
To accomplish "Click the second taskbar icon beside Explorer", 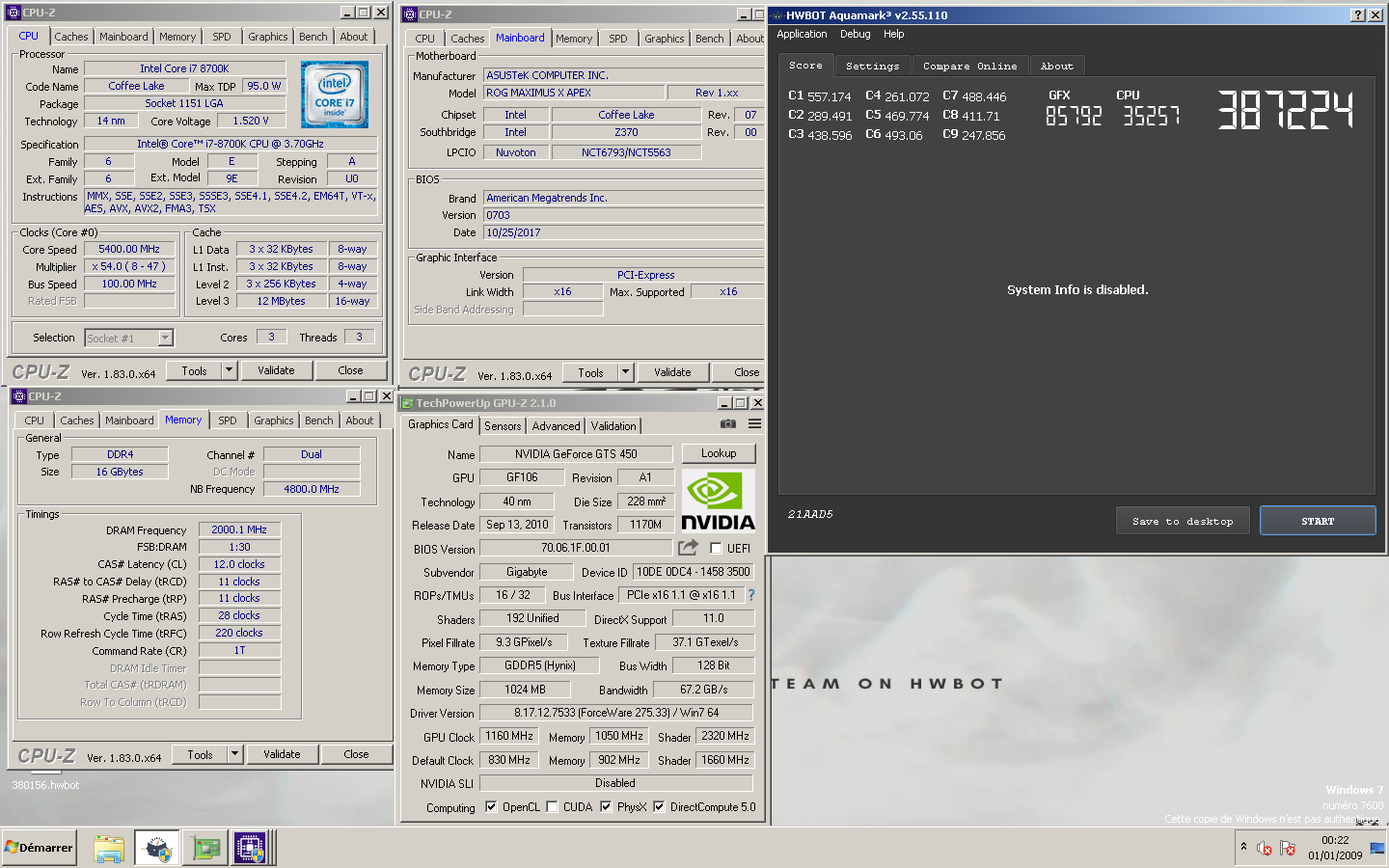I will point(156,849).
